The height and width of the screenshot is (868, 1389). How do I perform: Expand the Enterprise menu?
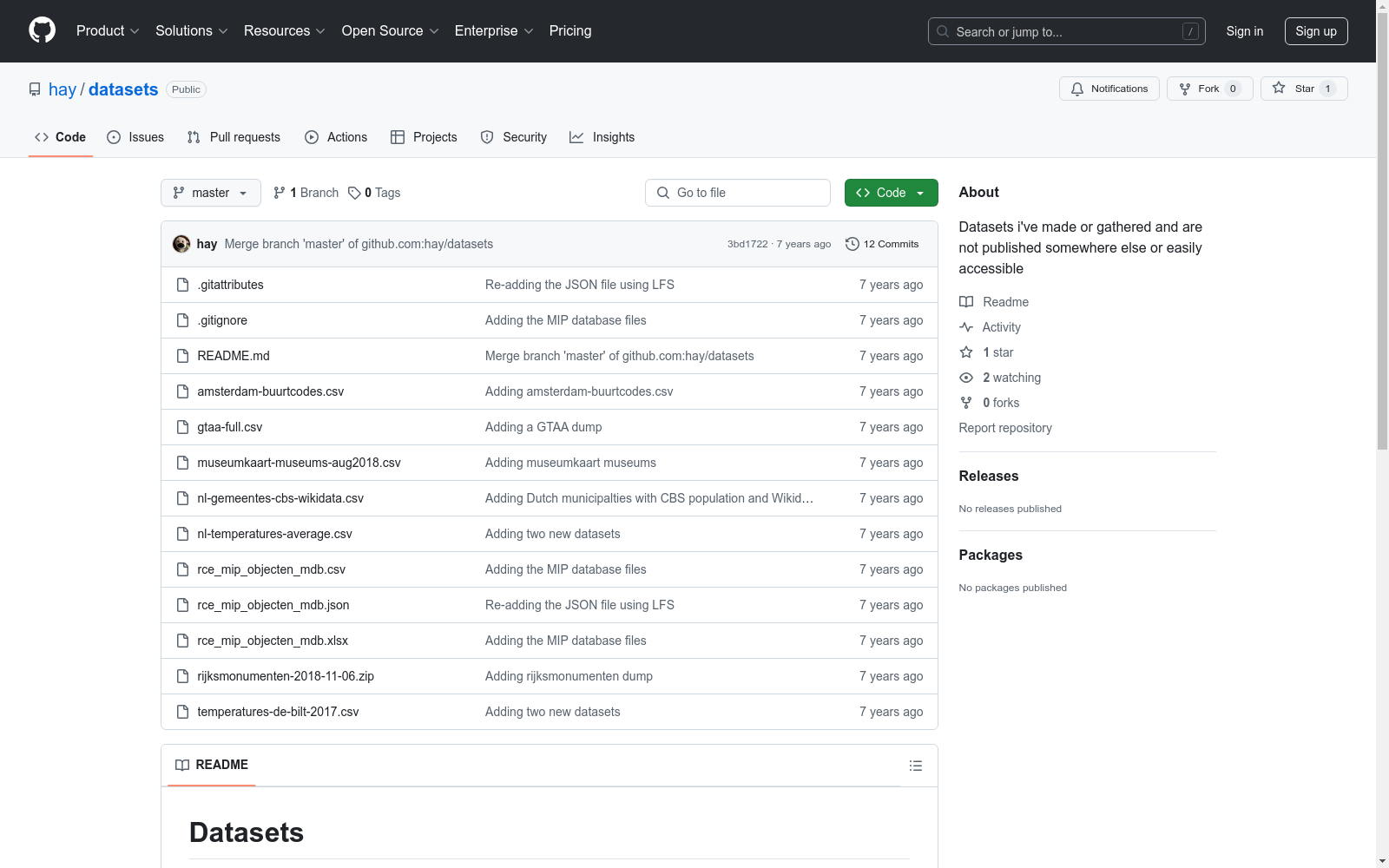point(494,31)
